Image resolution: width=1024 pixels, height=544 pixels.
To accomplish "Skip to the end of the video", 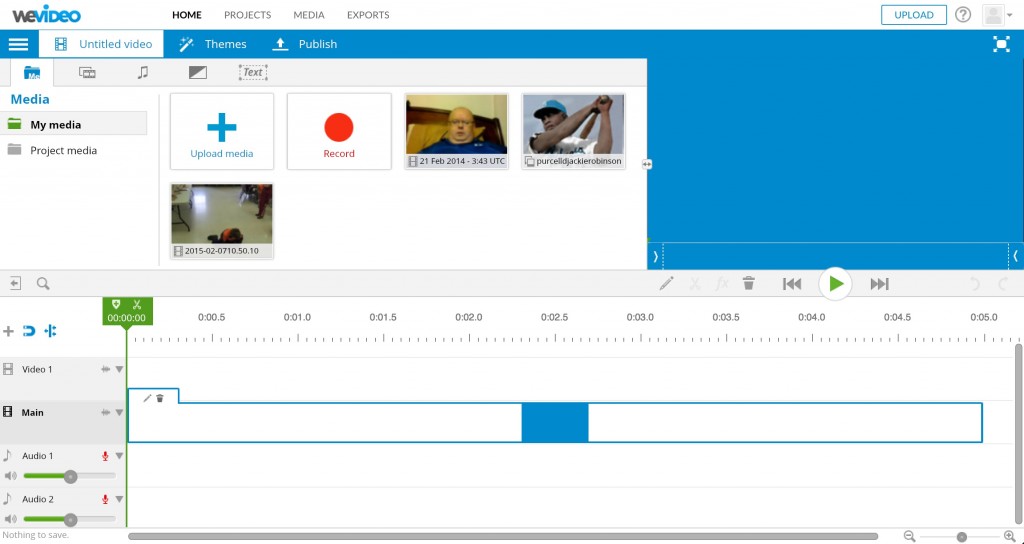I will pyautogui.click(x=880, y=283).
